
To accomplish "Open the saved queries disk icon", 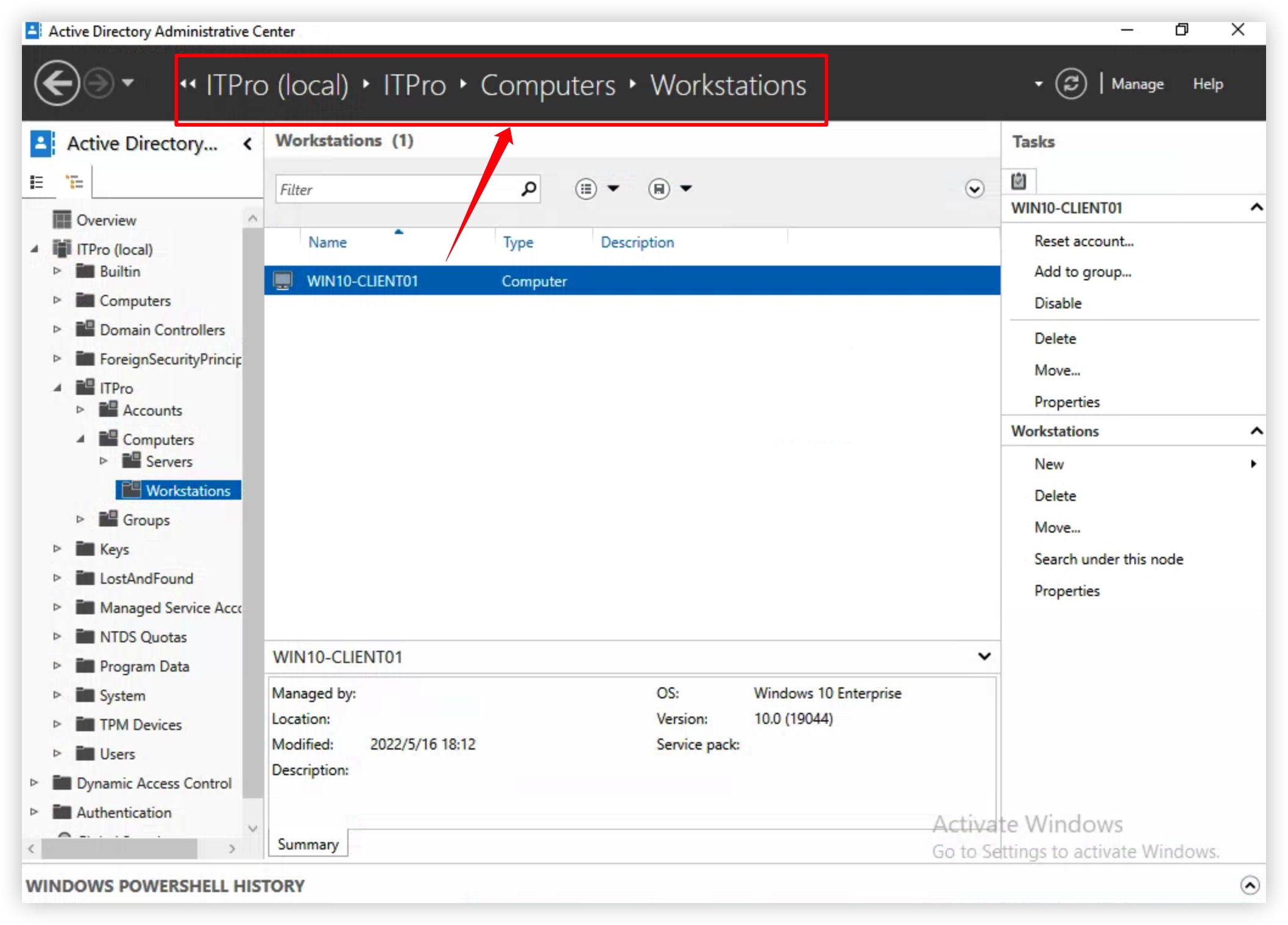I will (659, 189).
